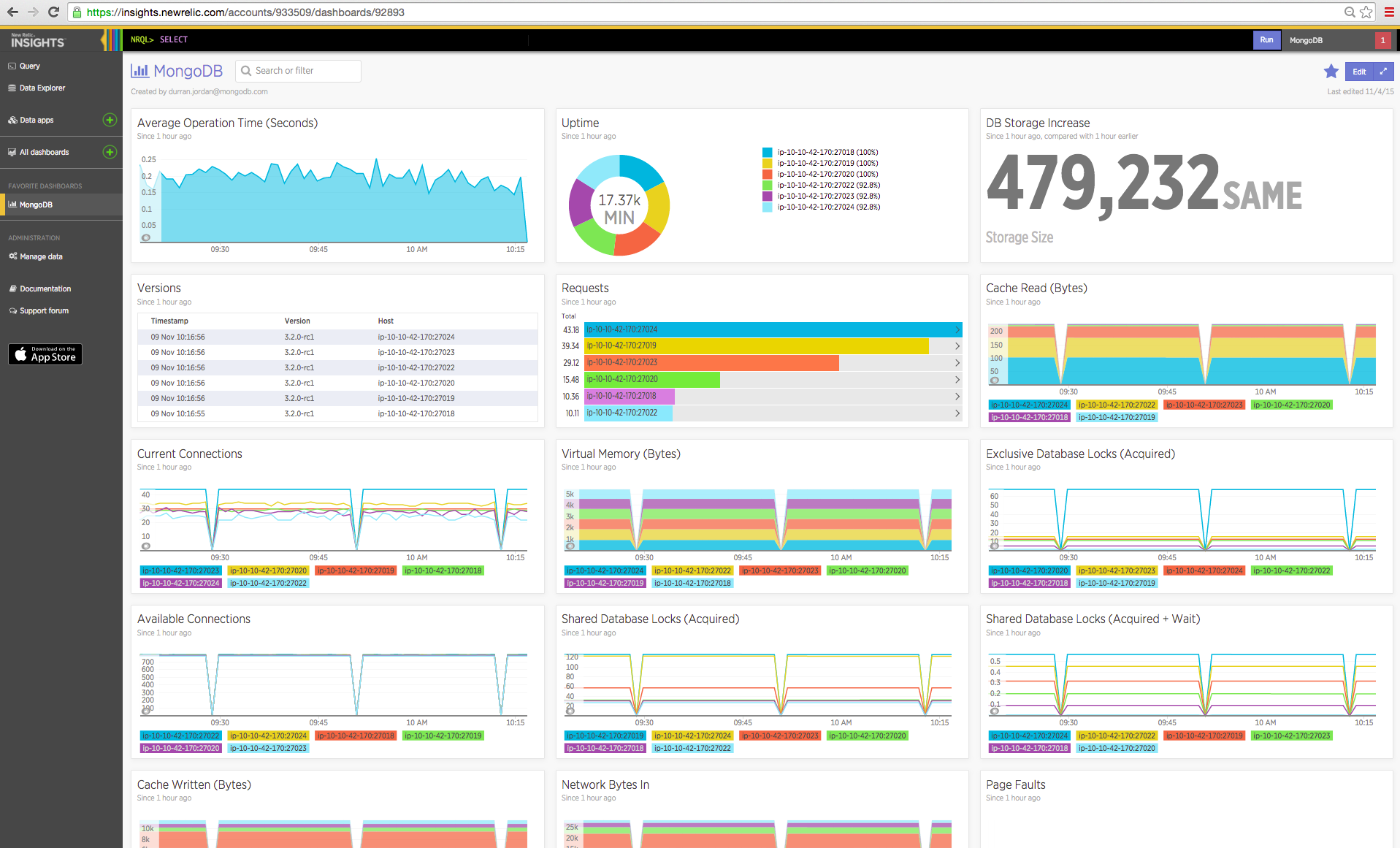Expand the ip-10-10-42-170:27024 request row chevron

[x=957, y=329]
